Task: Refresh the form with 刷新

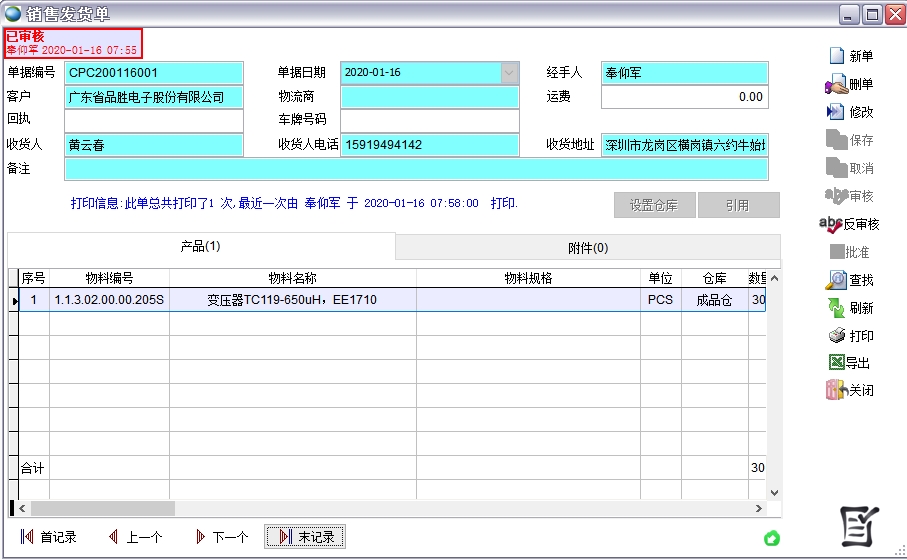Action: [x=836, y=309]
